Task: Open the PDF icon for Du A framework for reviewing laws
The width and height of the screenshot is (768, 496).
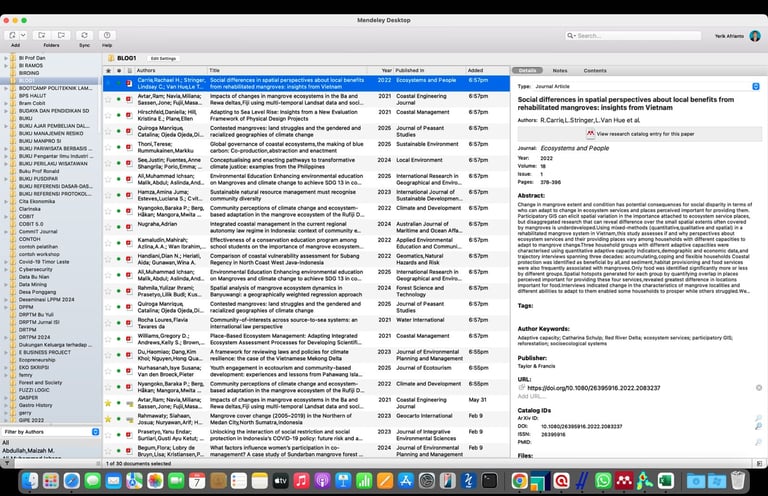Action: pyautogui.click(x=129, y=355)
